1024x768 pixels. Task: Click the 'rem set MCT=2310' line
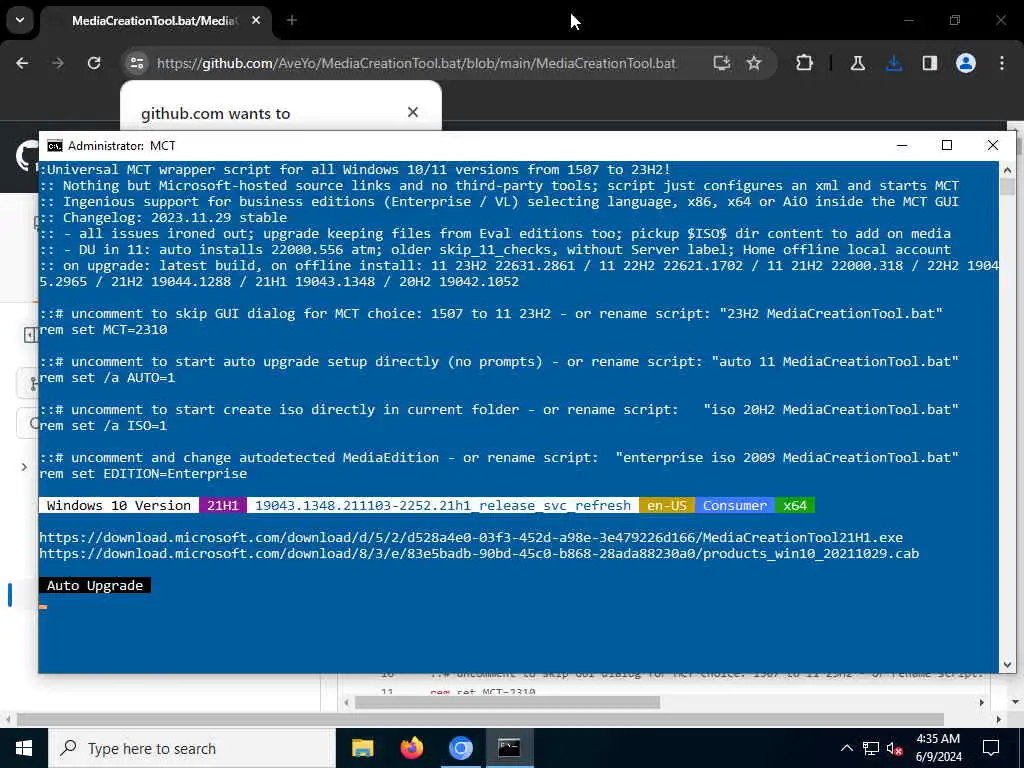click(x=103, y=330)
